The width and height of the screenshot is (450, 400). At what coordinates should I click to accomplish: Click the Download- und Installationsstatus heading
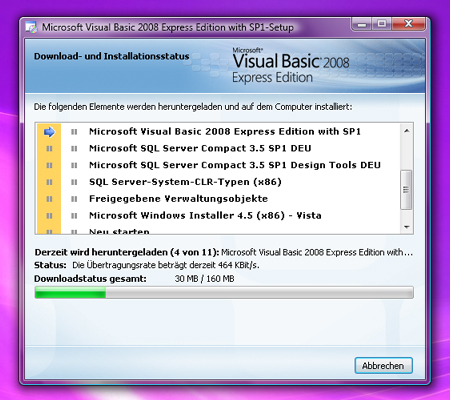(x=112, y=56)
